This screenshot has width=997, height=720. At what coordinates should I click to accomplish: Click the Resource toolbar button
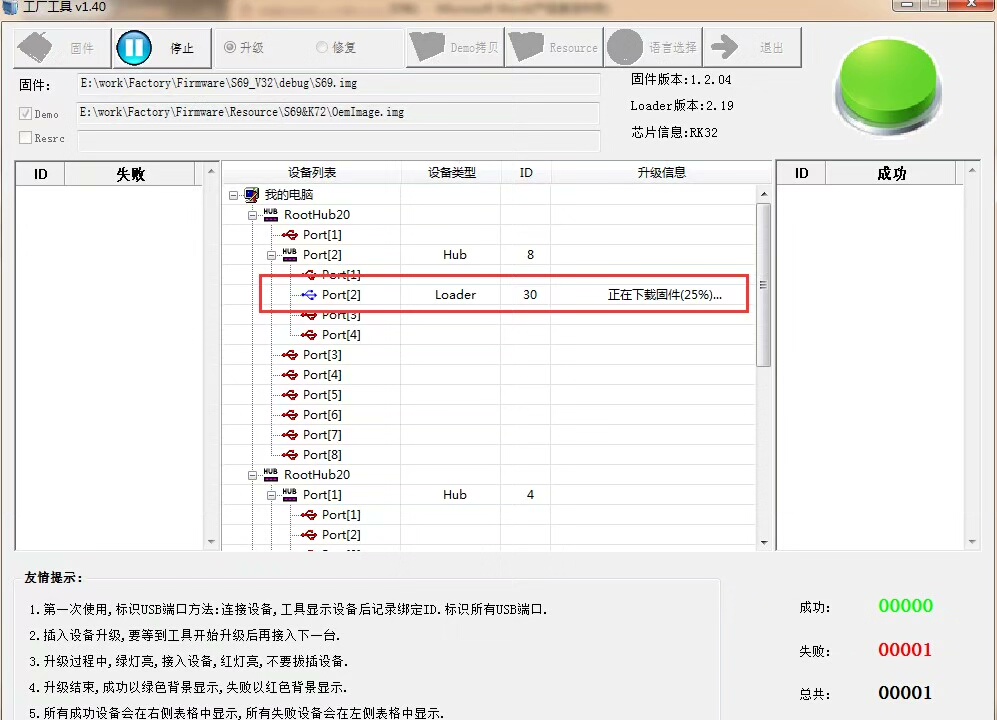coord(554,48)
